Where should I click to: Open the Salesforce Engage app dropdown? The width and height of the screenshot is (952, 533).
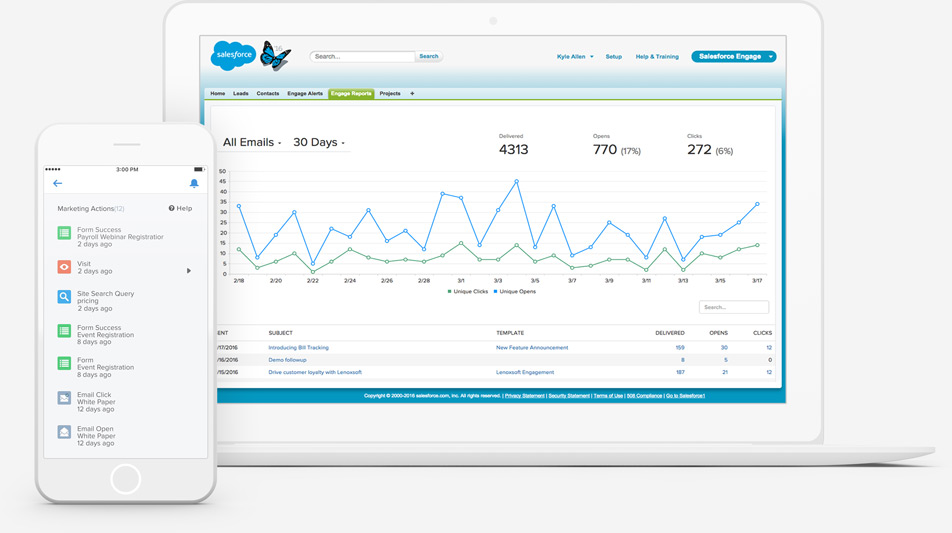[733, 57]
